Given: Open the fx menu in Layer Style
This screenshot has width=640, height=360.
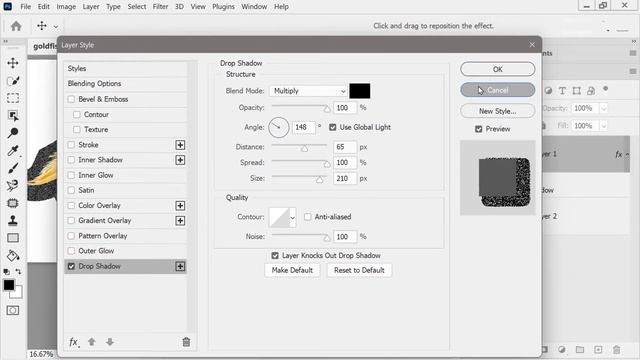Looking at the screenshot, I should click(74, 342).
